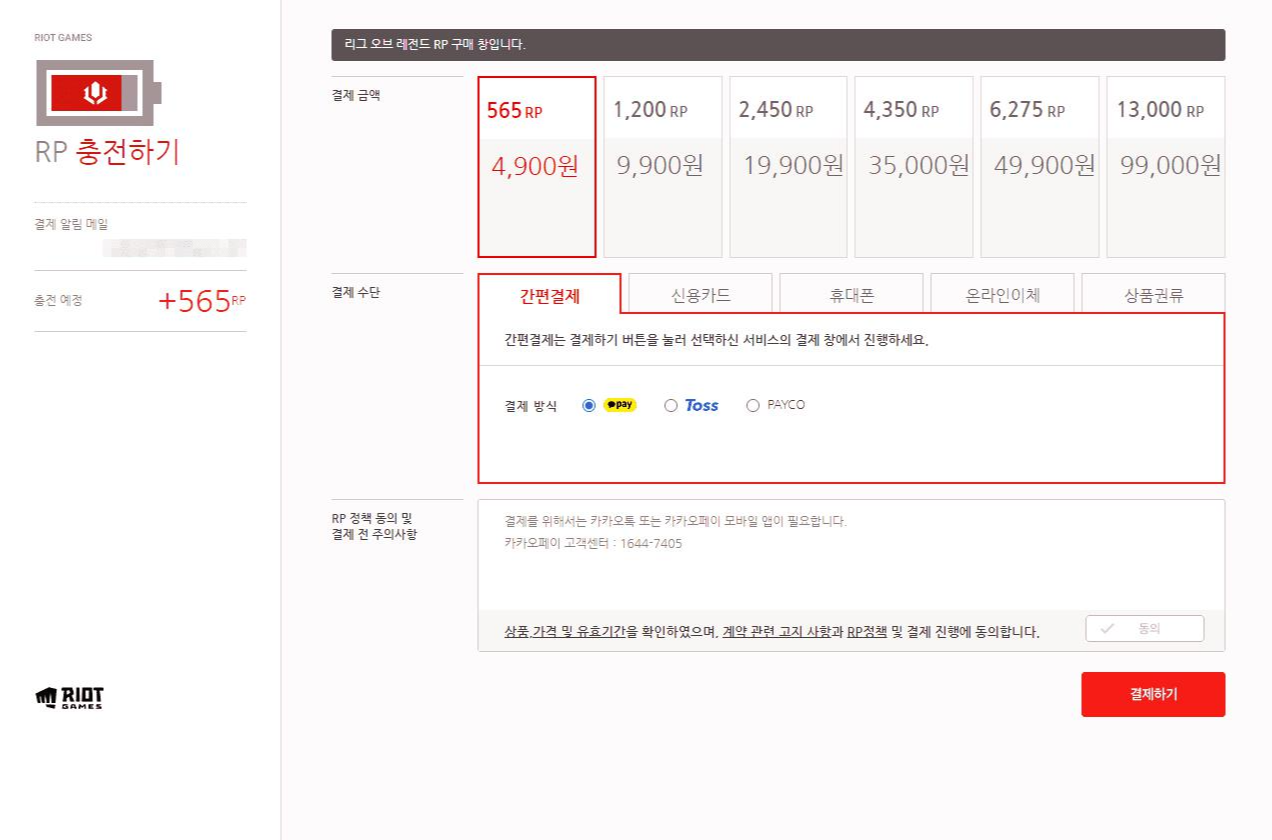Select the KakaoPay radio button

pyautogui.click(x=589, y=405)
